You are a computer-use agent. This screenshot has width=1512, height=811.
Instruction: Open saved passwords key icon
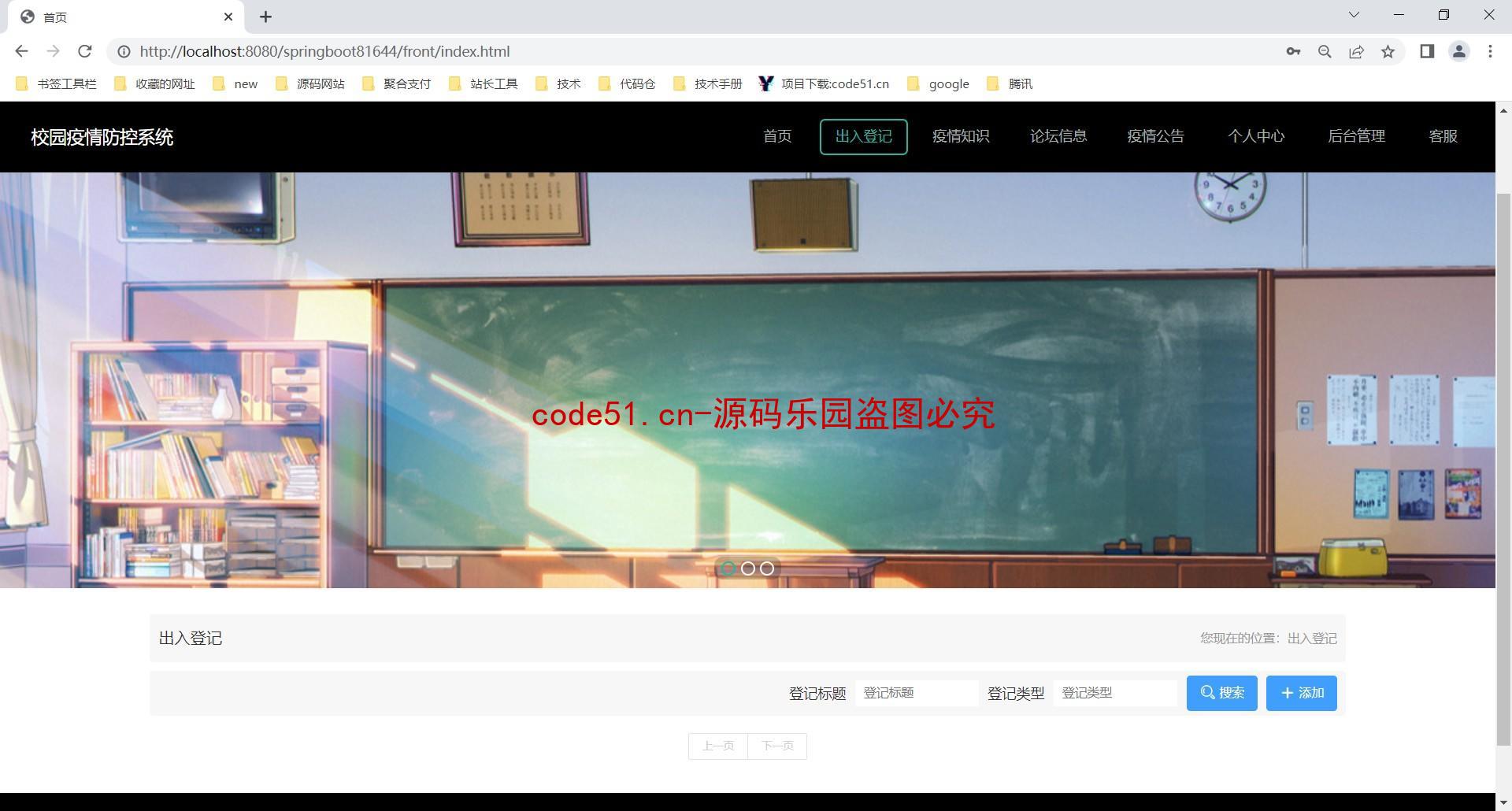(x=1293, y=51)
